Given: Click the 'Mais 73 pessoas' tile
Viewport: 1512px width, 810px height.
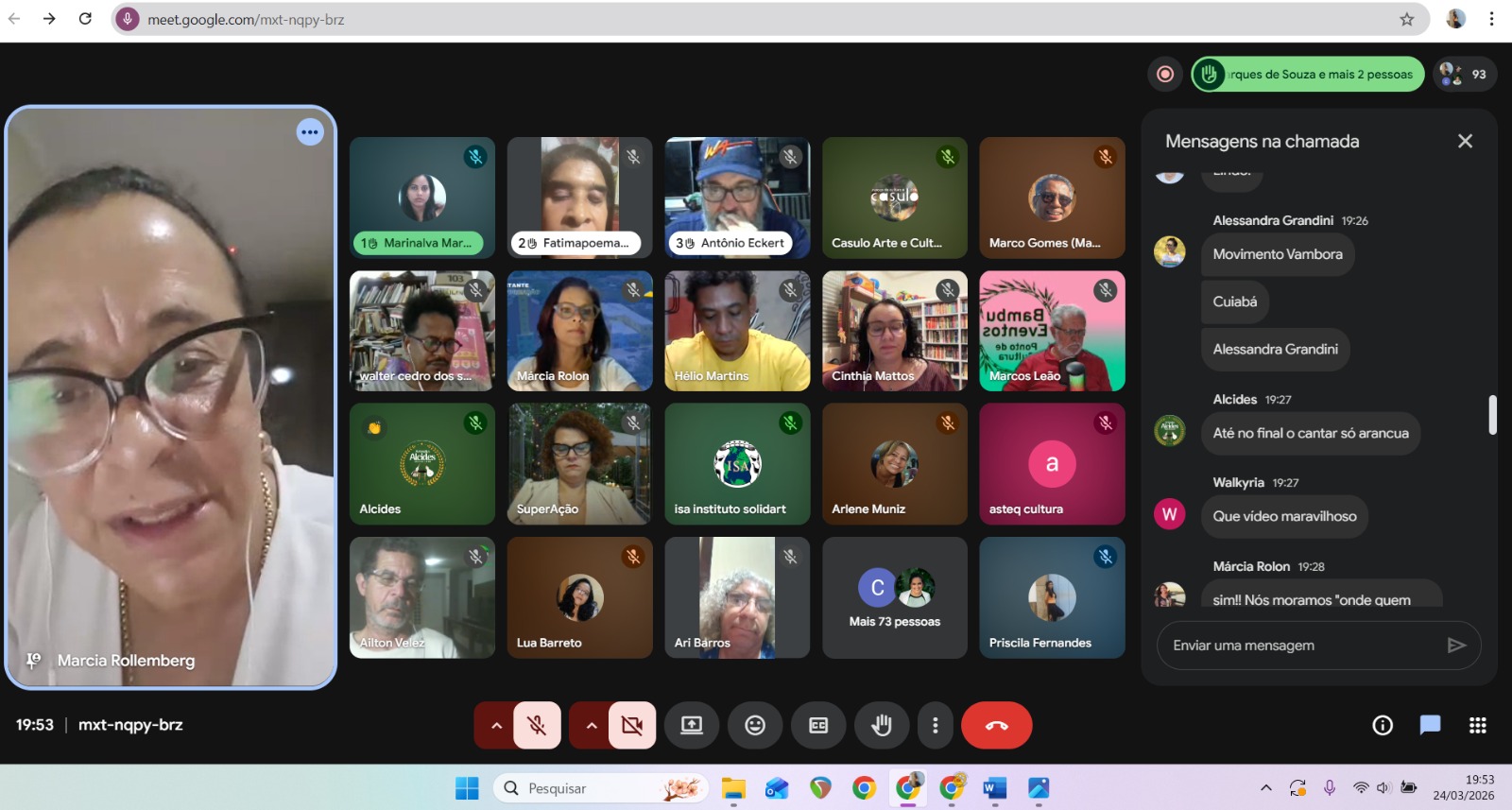Looking at the screenshot, I should tap(895, 598).
